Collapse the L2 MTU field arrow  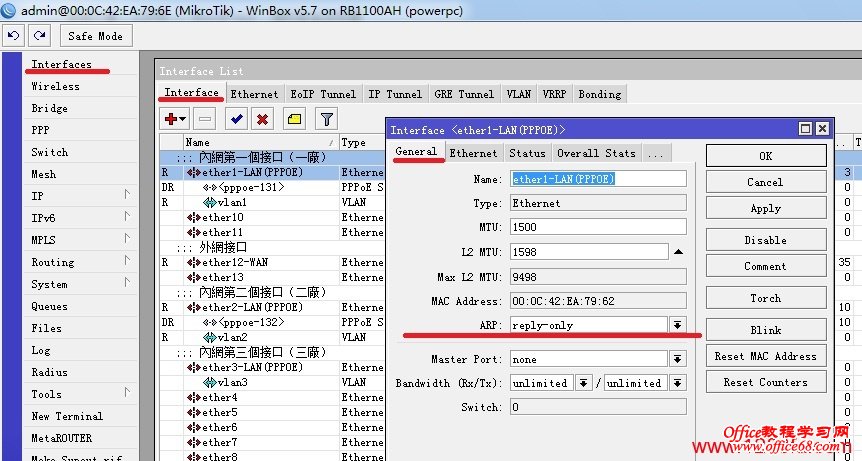[x=678, y=252]
